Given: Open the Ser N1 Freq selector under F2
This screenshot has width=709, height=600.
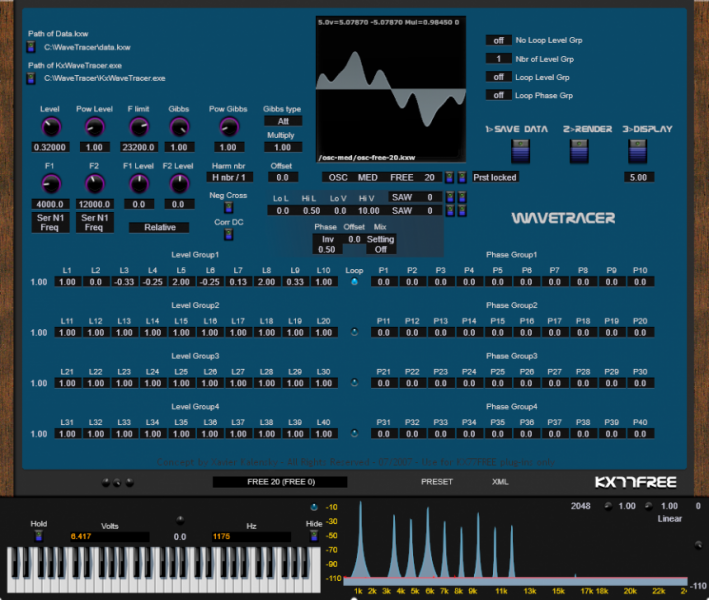Looking at the screenshot, I should [95, 222].
